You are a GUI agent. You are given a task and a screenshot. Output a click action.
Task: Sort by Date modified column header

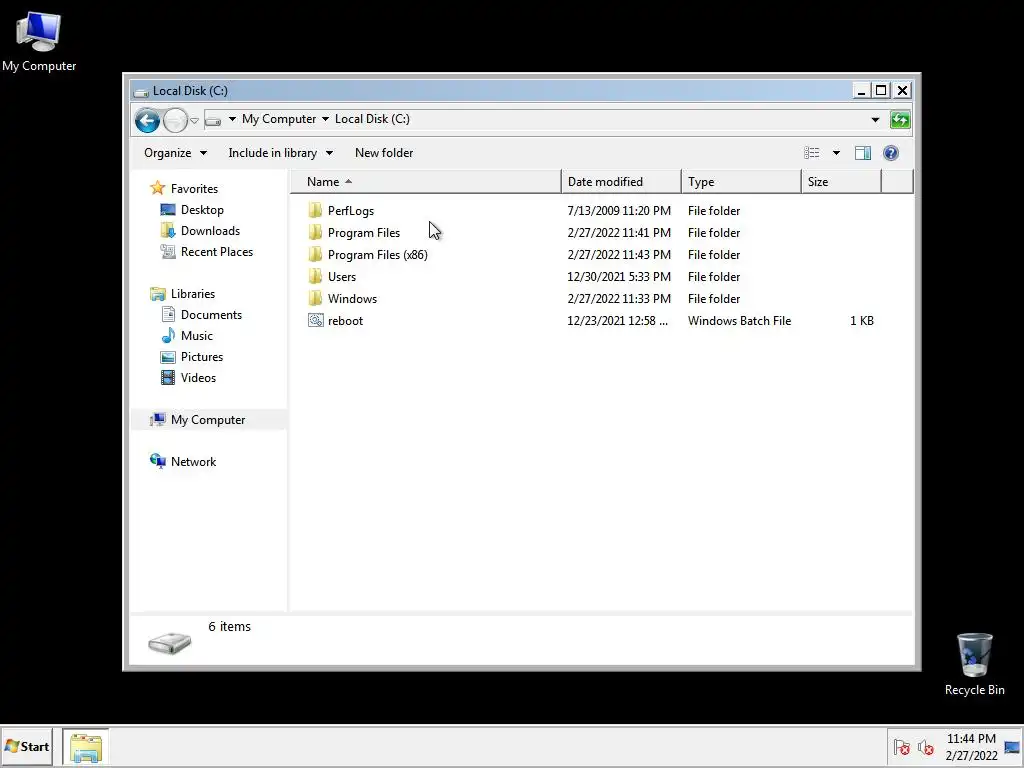621,182
